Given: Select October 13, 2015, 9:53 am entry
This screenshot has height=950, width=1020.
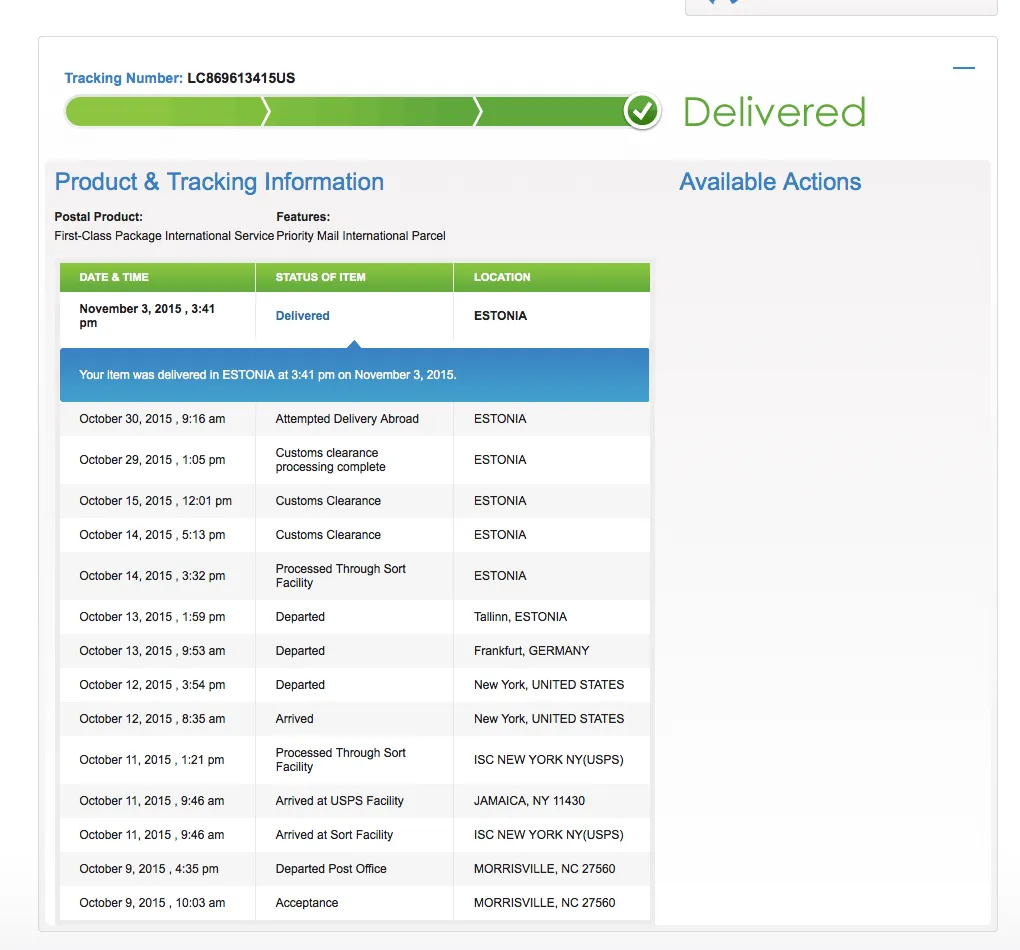Looking at the screenshot, I should click(x=152, y=651).
